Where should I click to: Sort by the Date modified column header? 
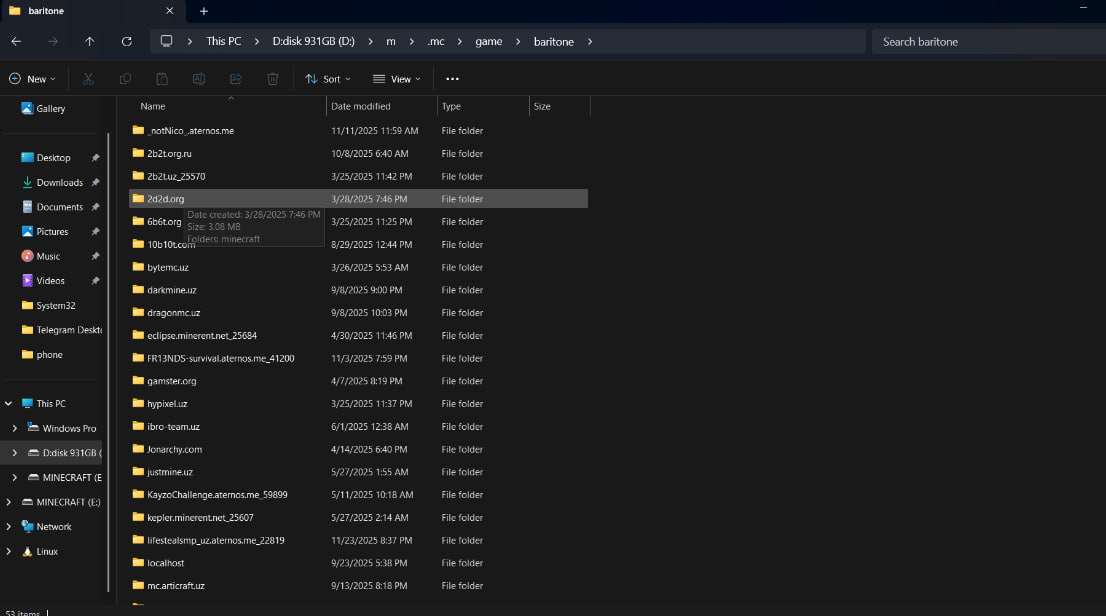[x=361, y=106]
